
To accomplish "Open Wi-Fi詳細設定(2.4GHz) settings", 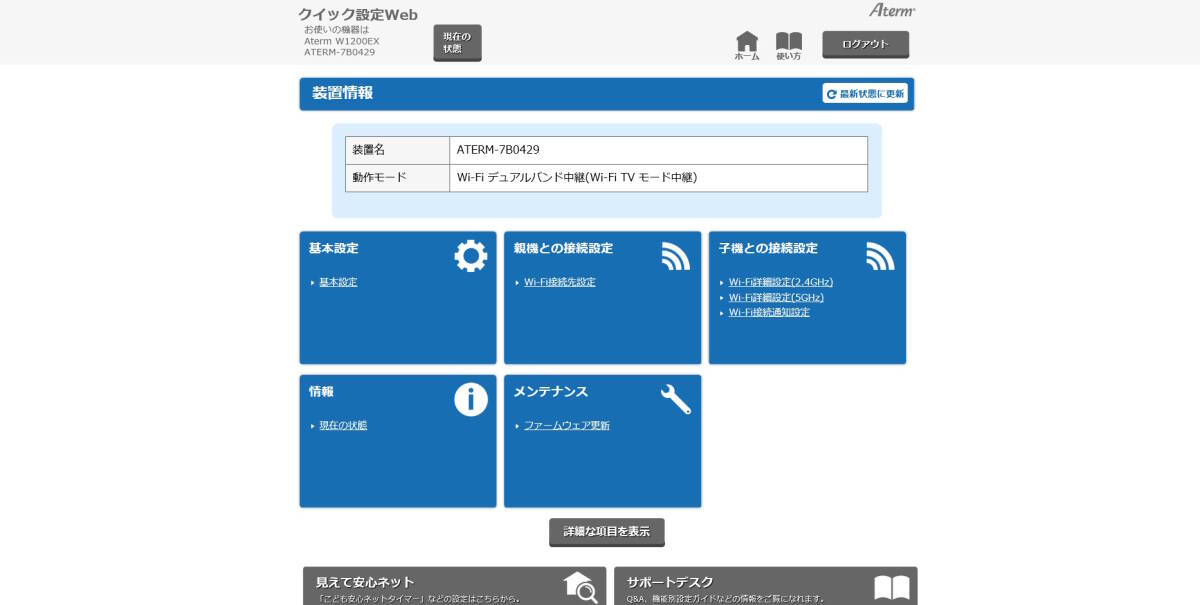I will coord(782,282).
